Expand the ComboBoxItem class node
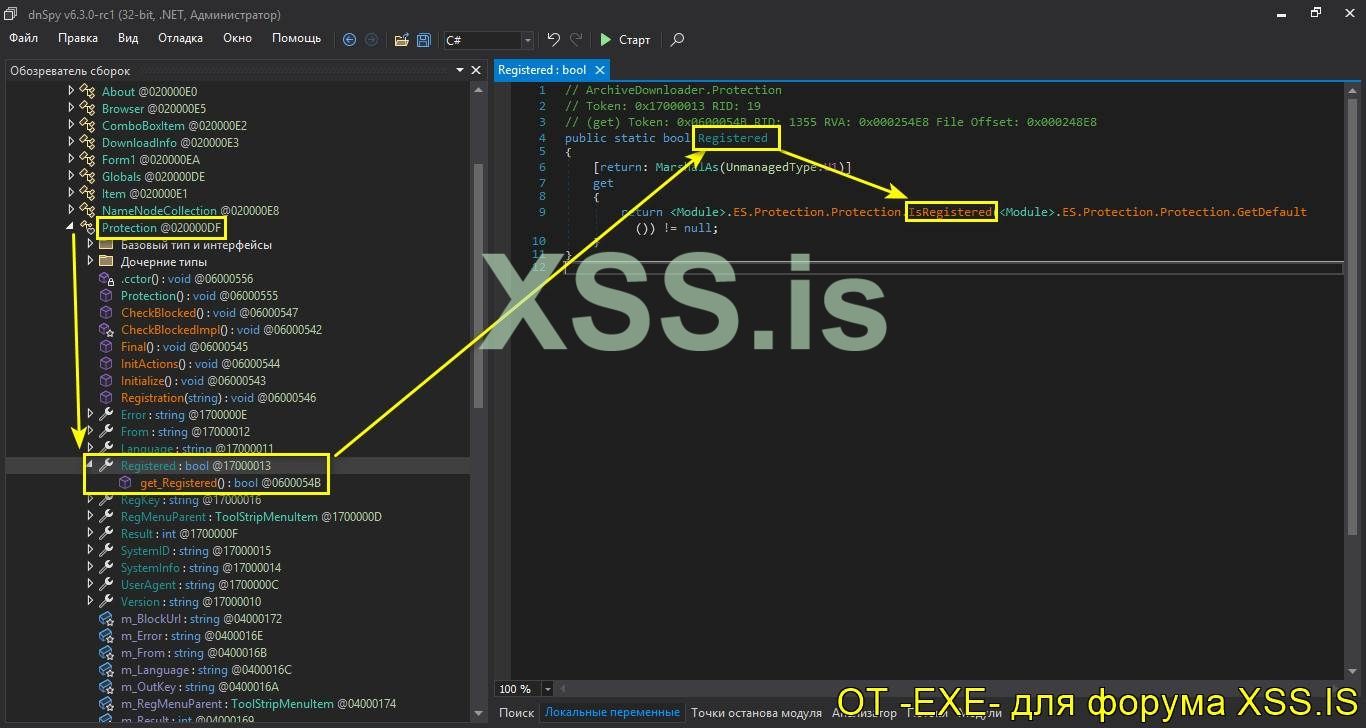 (x=71, y=125)
